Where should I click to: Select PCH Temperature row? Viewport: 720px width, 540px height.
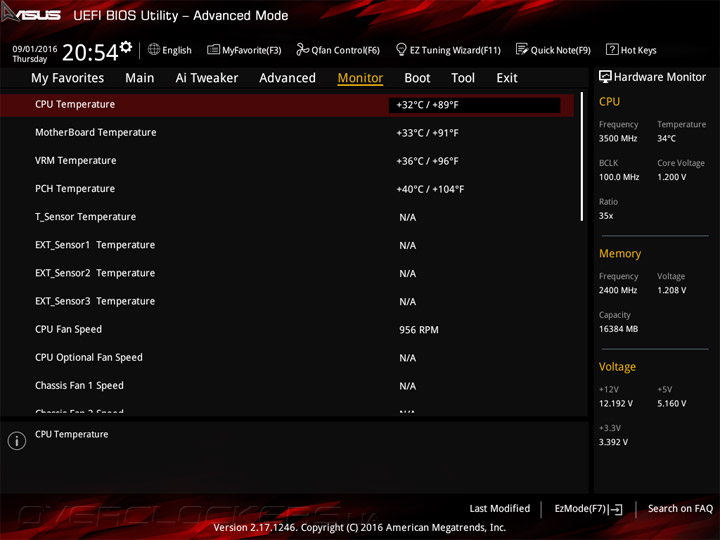click(x=287, y=189)
